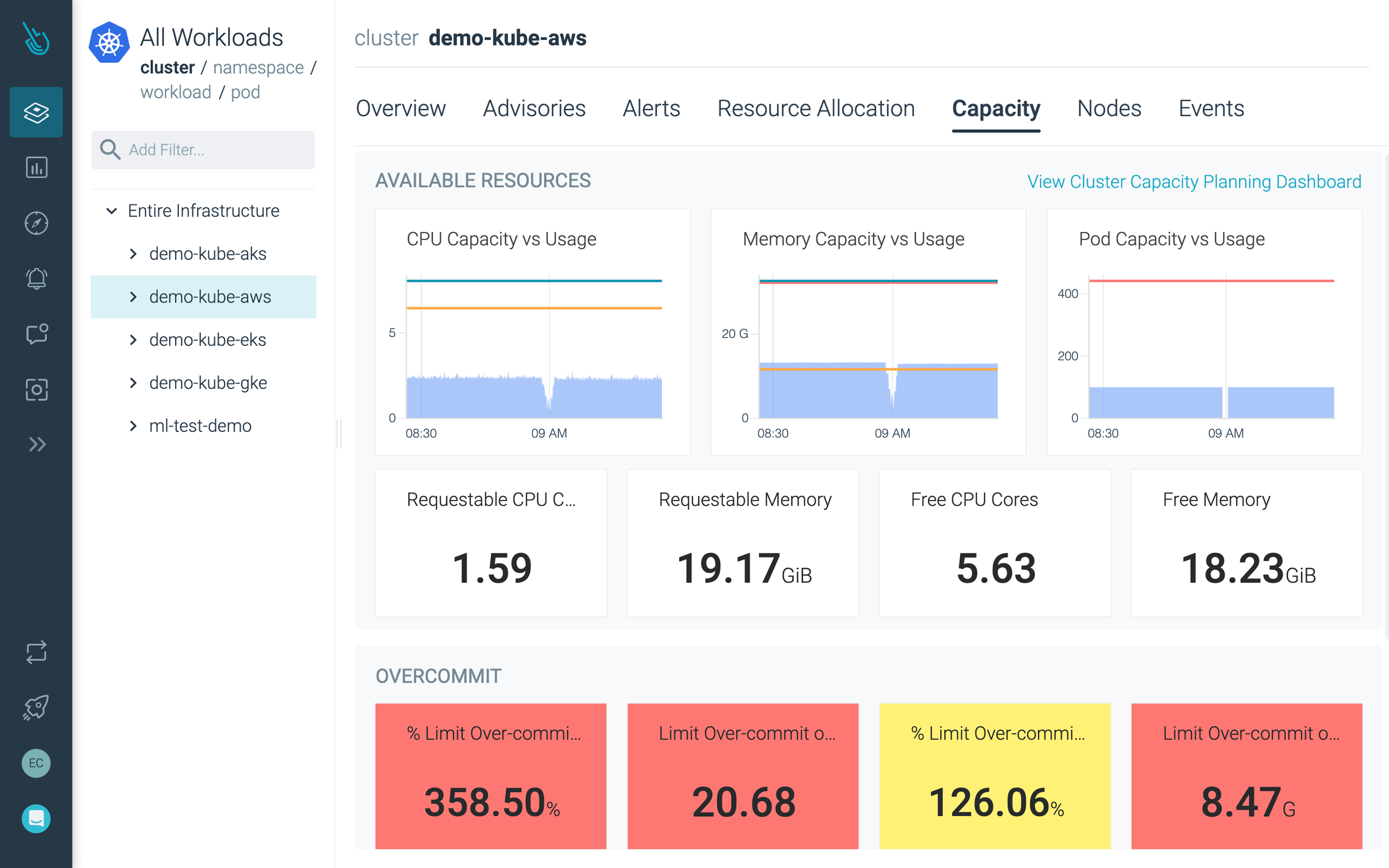Open the compass icon in the sidebar
Image resolution: width=1389 pixels, height=868 pixels.
(x=36, y=223)
